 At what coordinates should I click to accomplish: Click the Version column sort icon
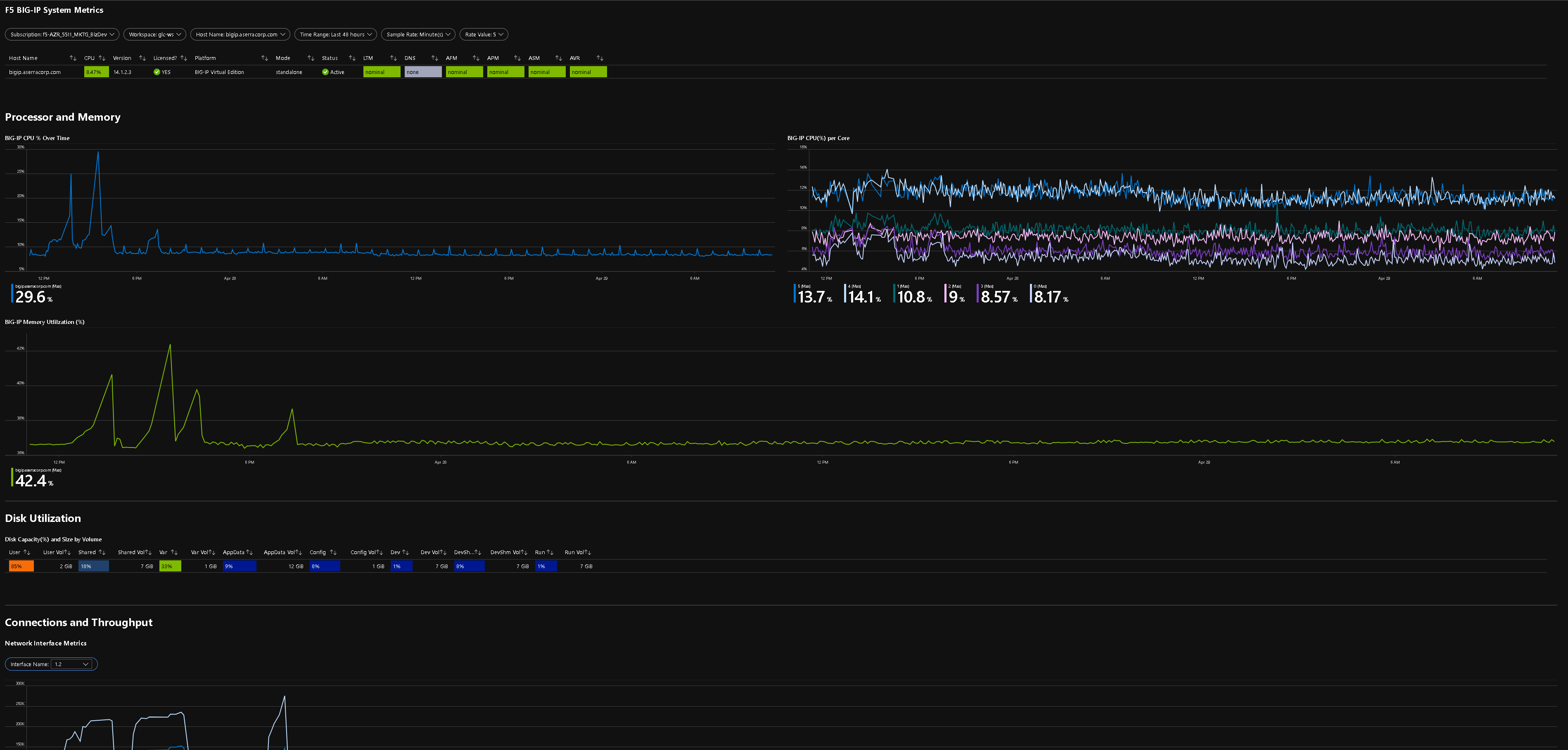pyautogui.click(x=142, y=58)
